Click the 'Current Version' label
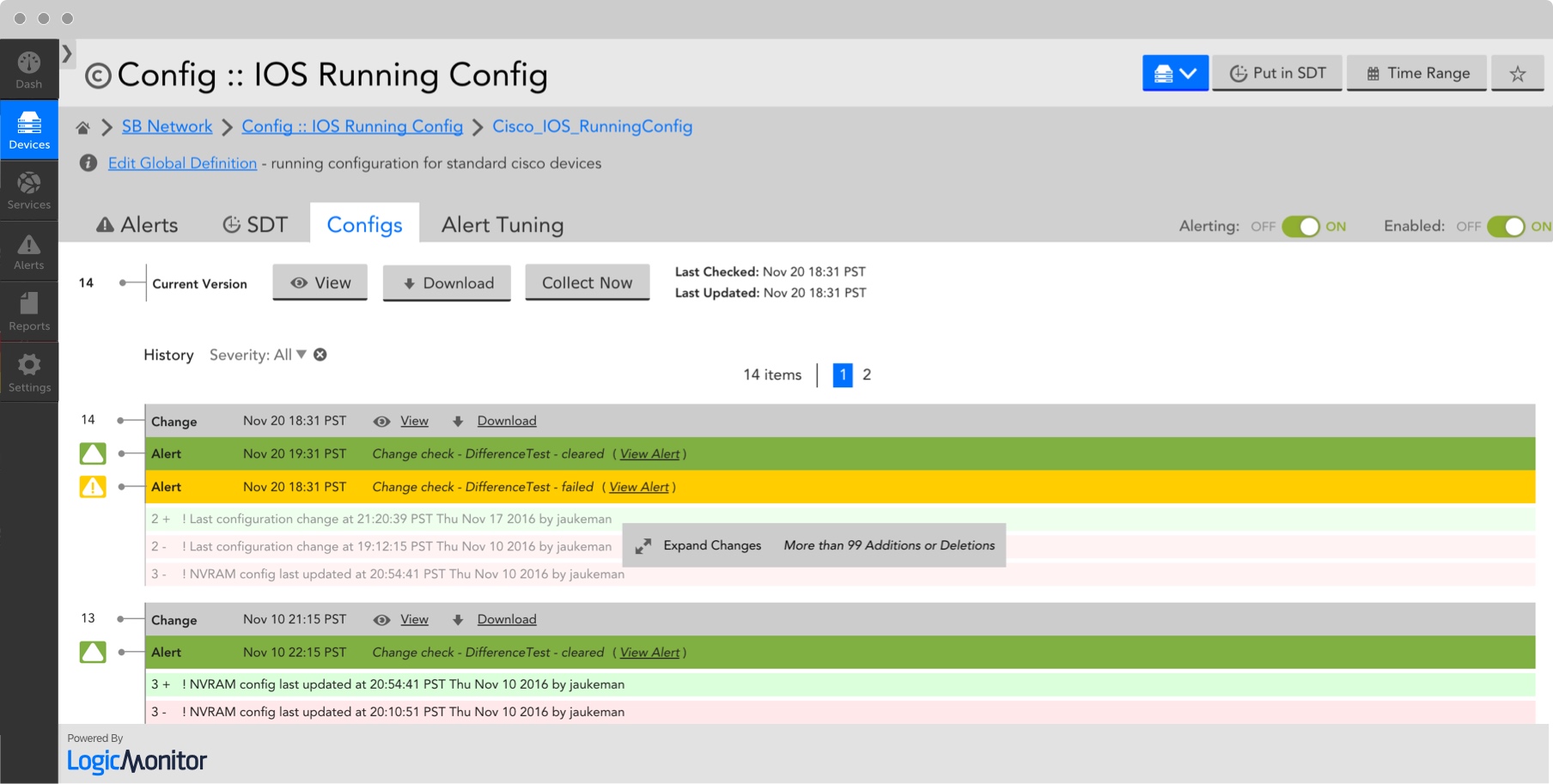Screen dimensions: 1553x784 (x=199, y=284)
